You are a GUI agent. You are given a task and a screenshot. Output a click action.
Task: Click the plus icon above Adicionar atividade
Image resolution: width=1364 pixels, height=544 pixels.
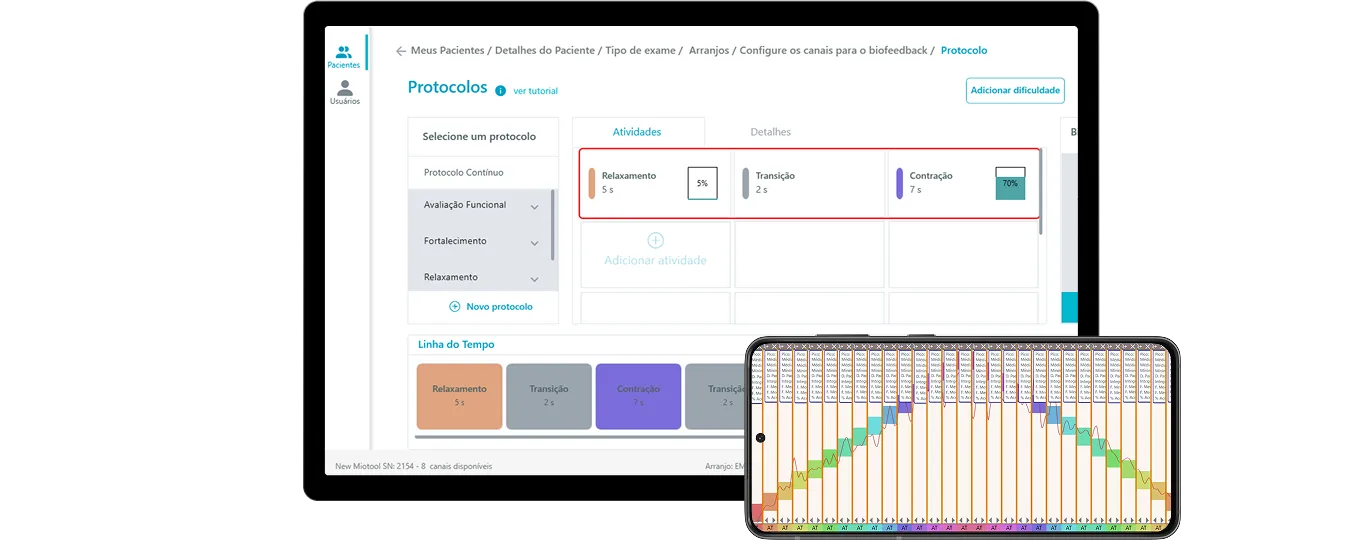pos(655,240)
